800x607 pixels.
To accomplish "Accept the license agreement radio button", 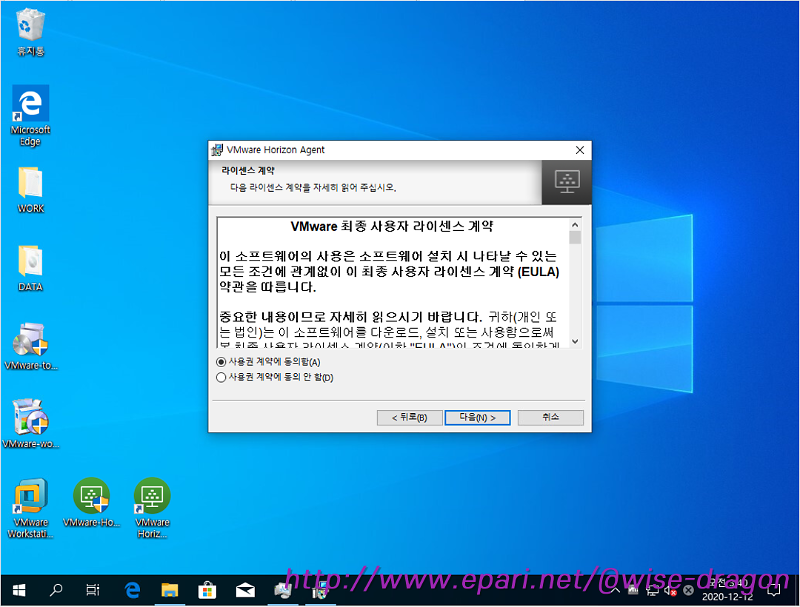I will pyautogui.click(x=221, y=362).
